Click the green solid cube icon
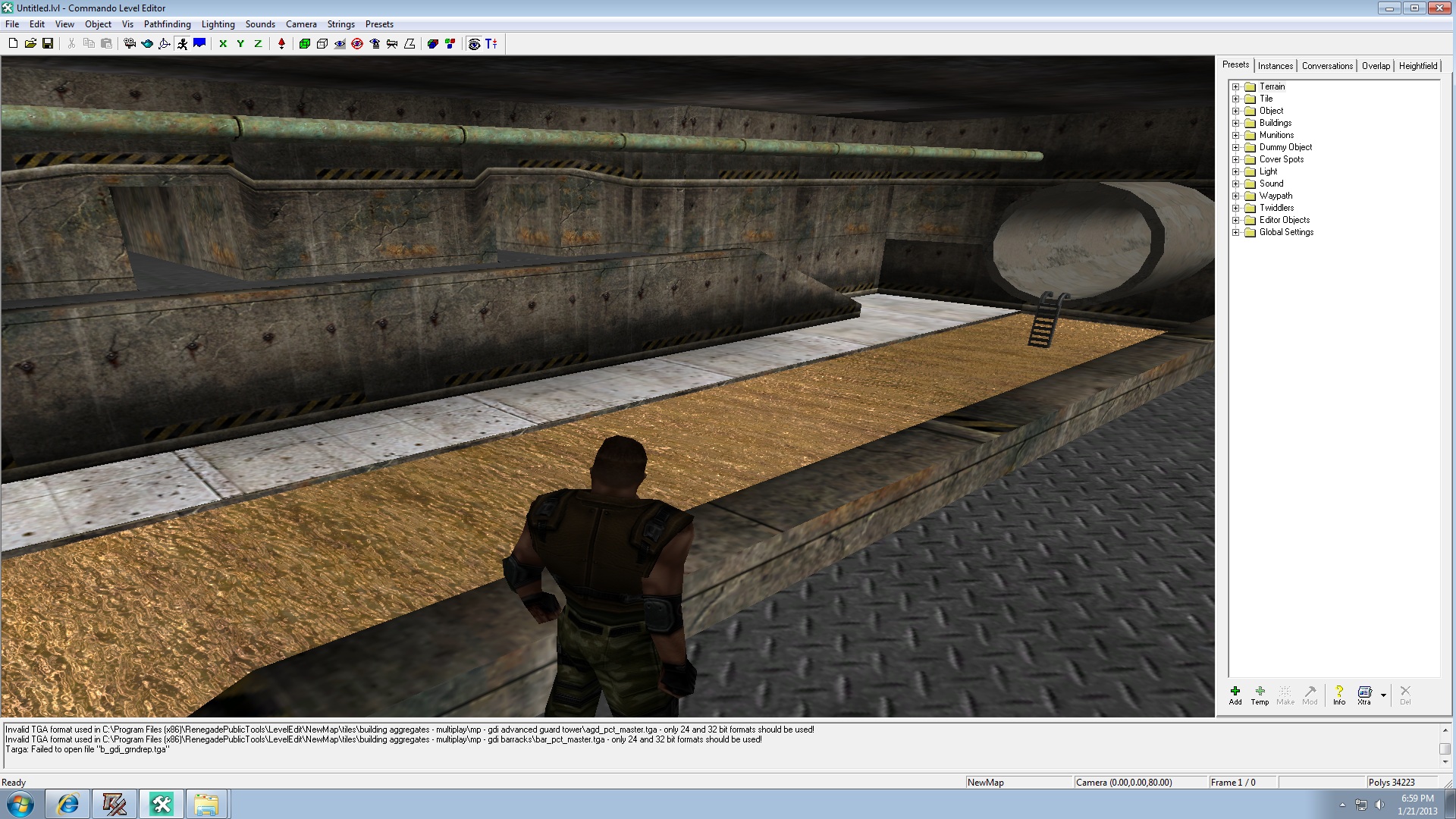The image size is (1456, 819). click(304, 44)
